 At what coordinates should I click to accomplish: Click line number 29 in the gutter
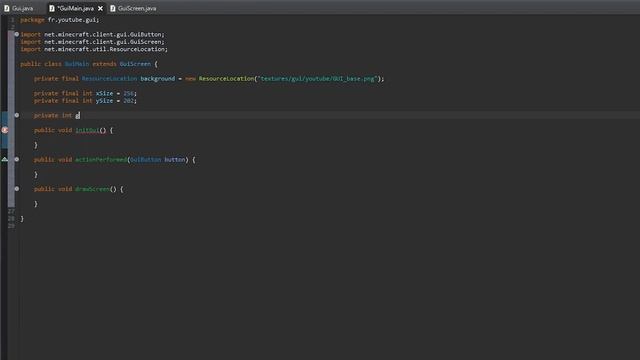(x=11, y=226)
